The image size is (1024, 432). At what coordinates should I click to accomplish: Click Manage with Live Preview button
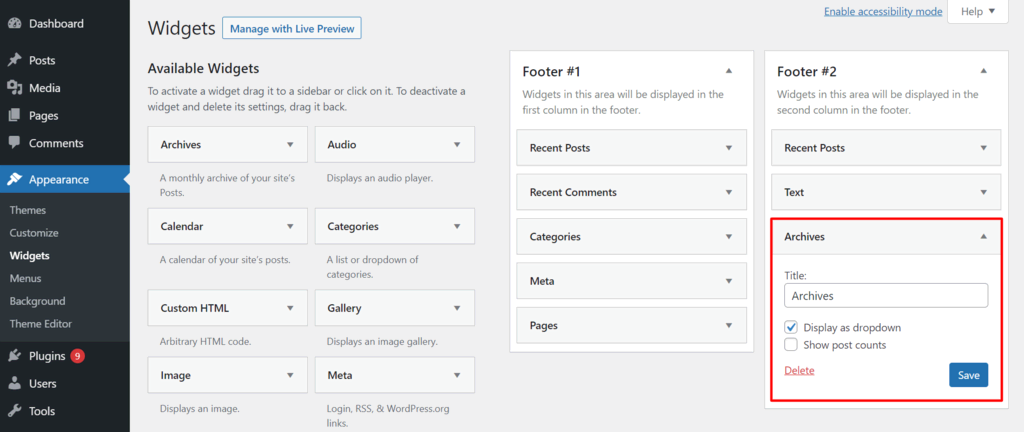coord(291,29)
